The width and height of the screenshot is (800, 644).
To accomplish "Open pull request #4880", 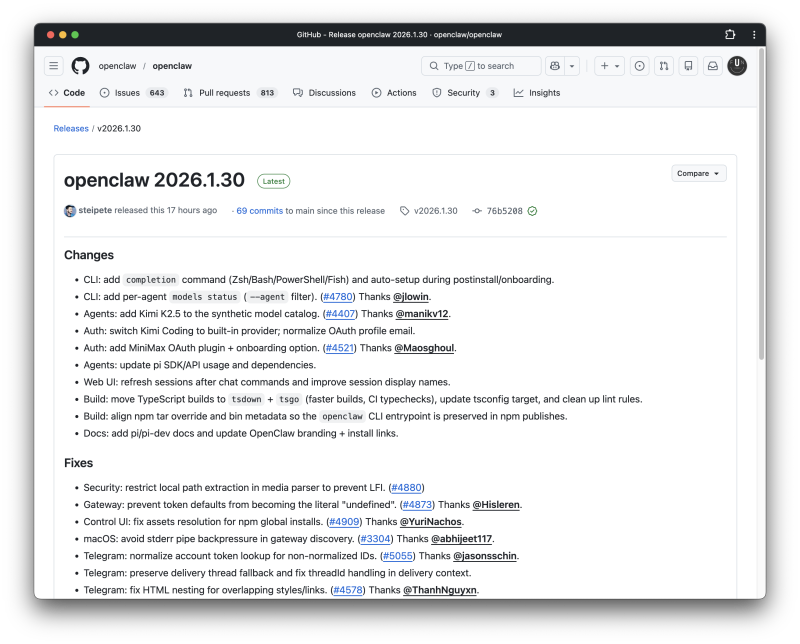I will (x=406, y=488).
